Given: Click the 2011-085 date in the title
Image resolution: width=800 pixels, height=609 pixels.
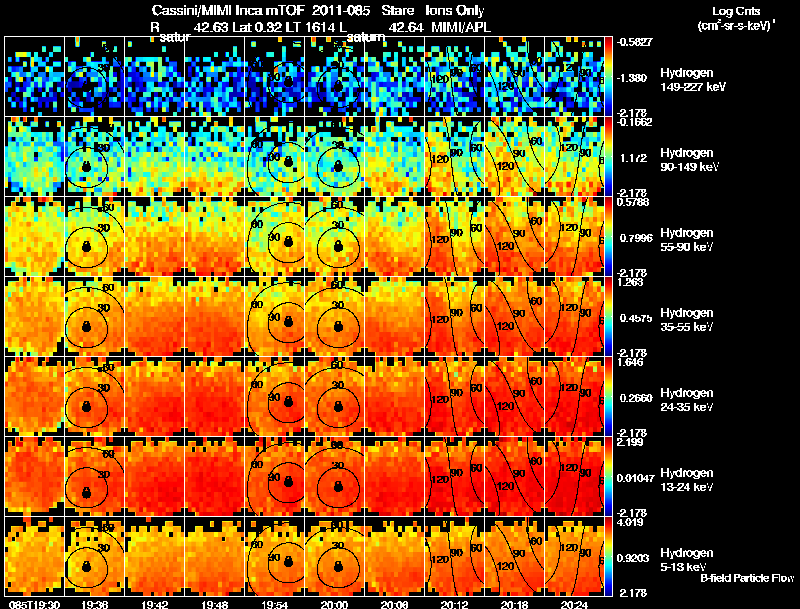Looking at the screenshot, I should click(x=339, y=10).
